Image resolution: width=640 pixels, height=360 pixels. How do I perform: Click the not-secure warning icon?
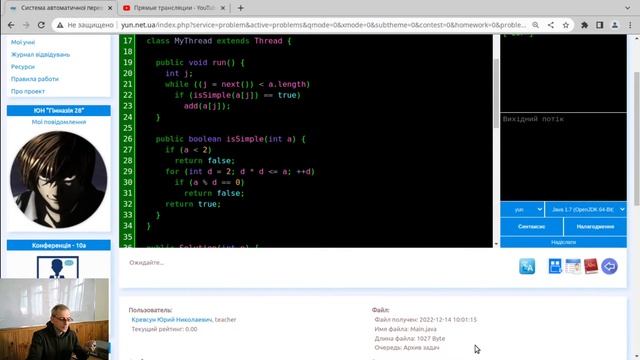click(x=60, y=25)
